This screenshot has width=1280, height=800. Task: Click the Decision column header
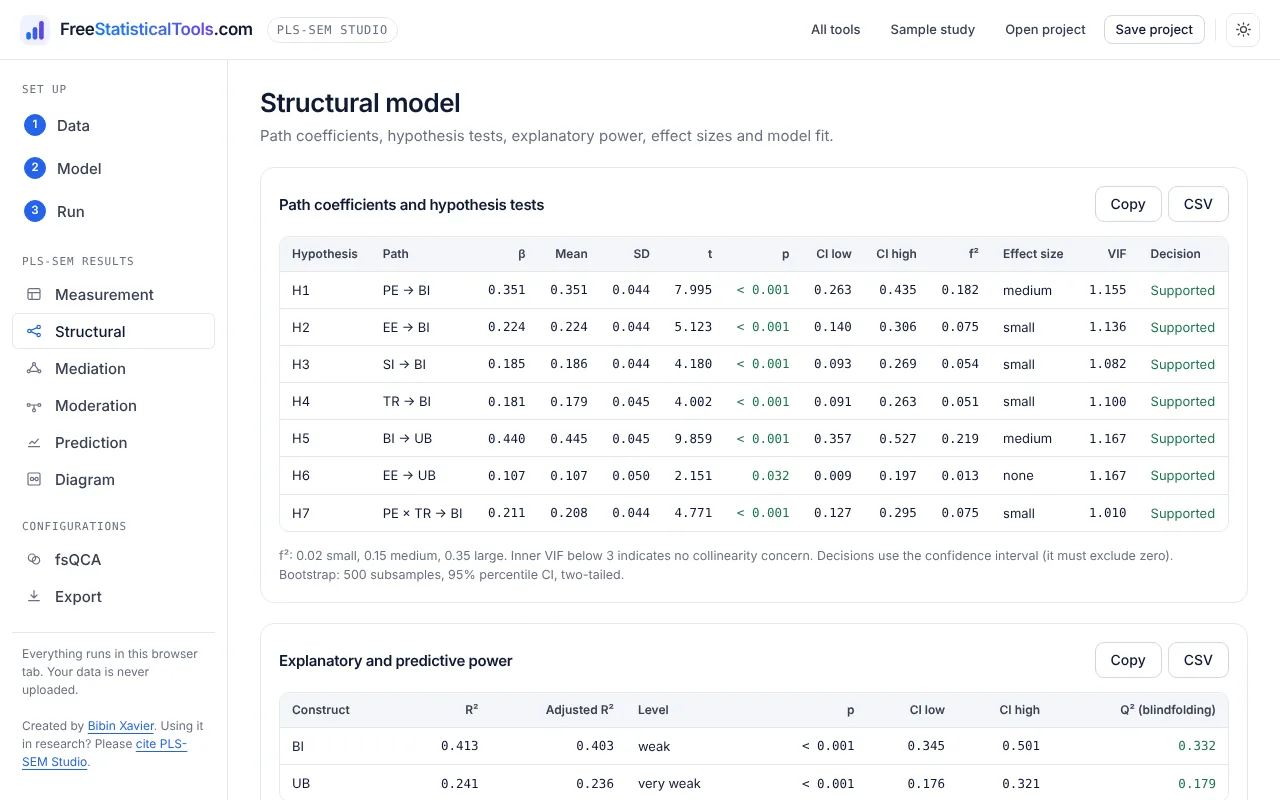1175,254
